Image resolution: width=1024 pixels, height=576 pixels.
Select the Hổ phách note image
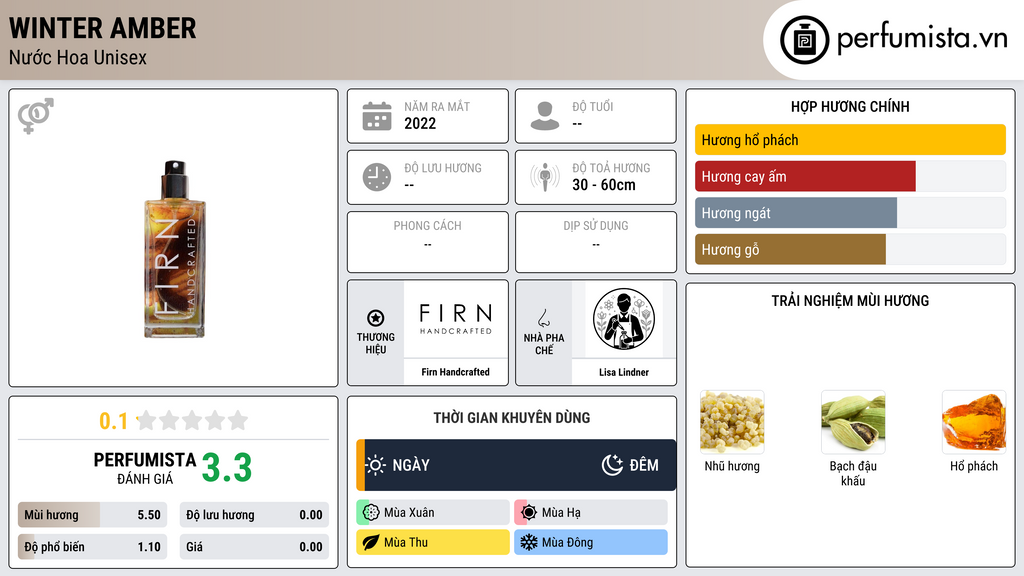pos(974,422)
